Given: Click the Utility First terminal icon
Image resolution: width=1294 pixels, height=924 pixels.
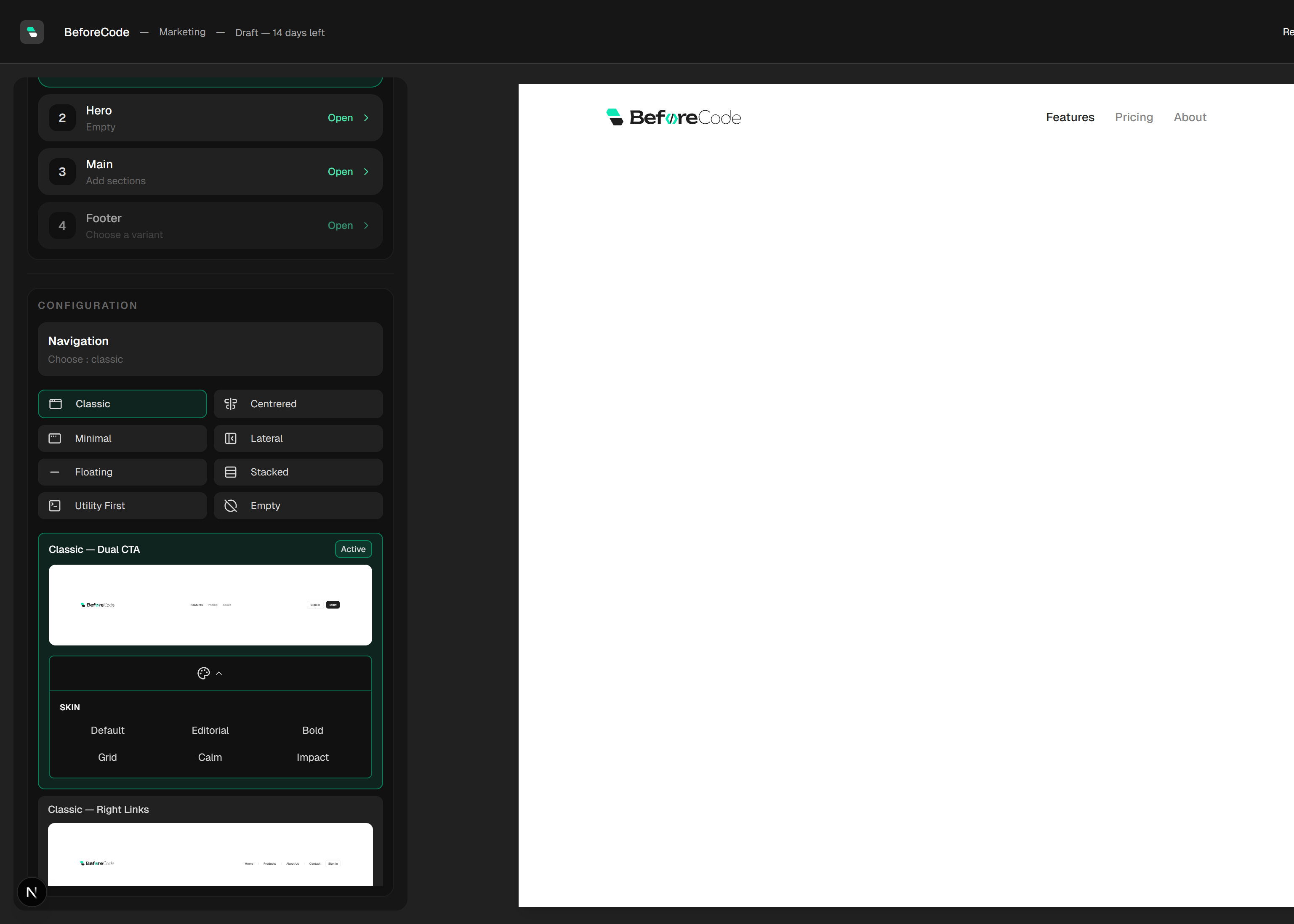Looking at the screenshot, I should click(55, 506).
